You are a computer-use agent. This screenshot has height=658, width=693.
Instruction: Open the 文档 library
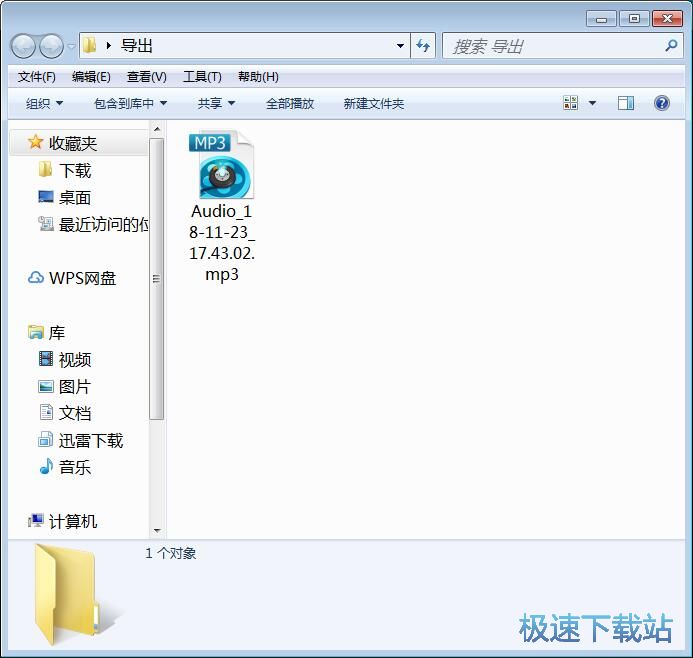click(75, 414)
